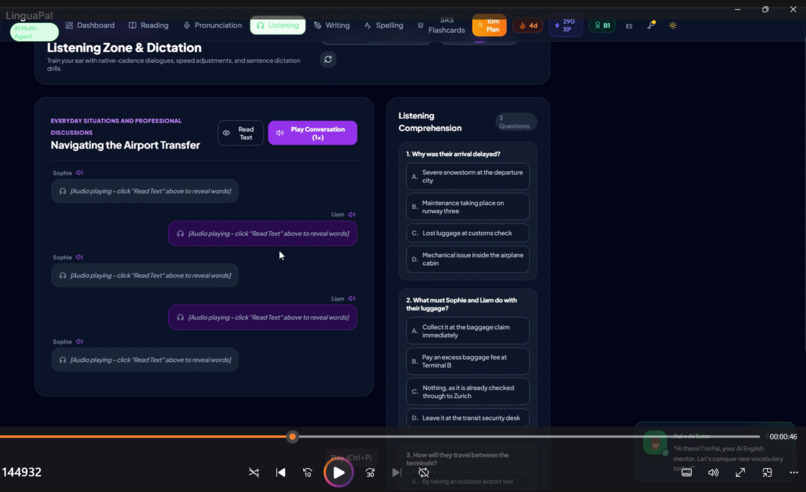
Task: Play Sophie's second line speaker icon
Action: point(80,257)
